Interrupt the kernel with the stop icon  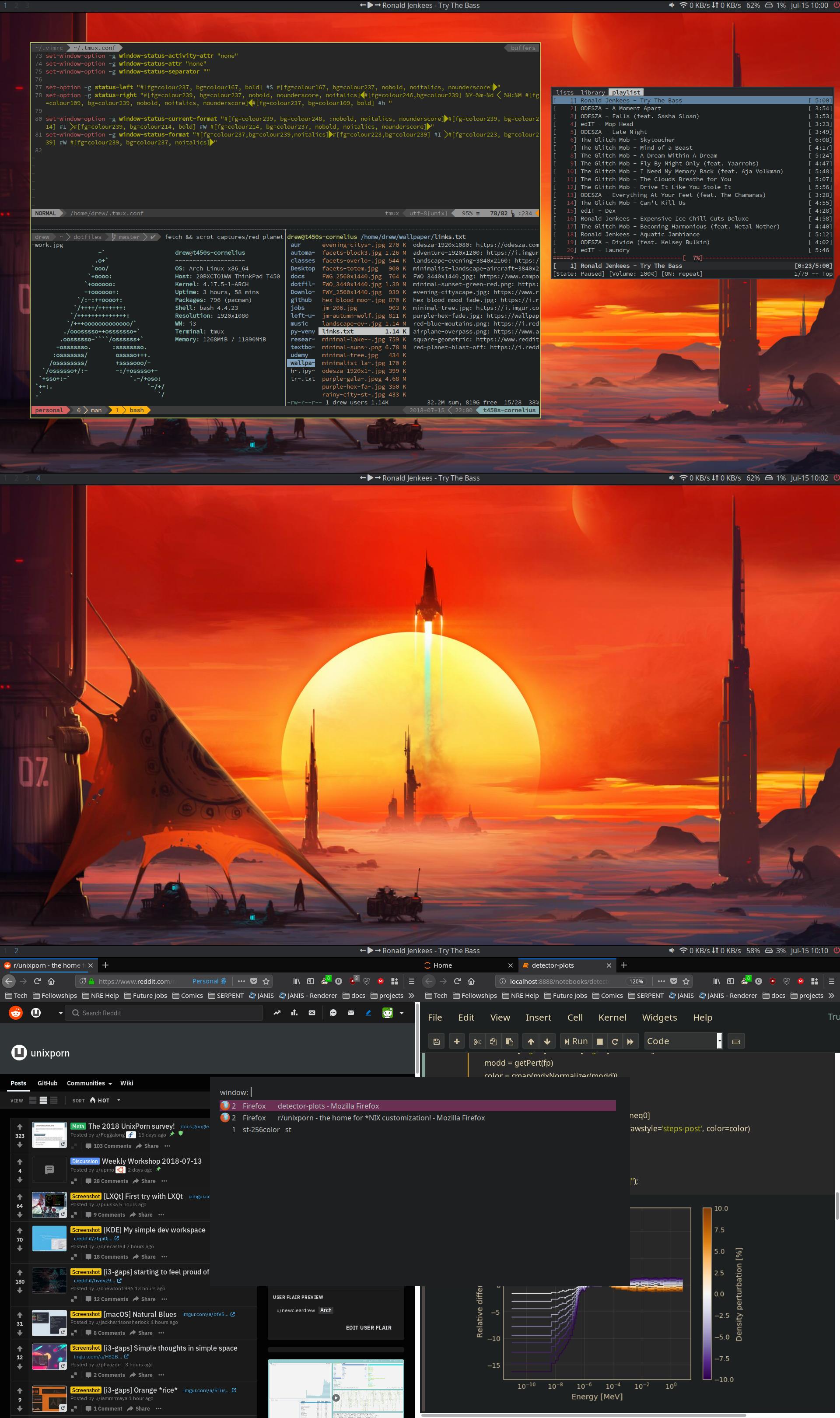click(x=599, y=1042)
